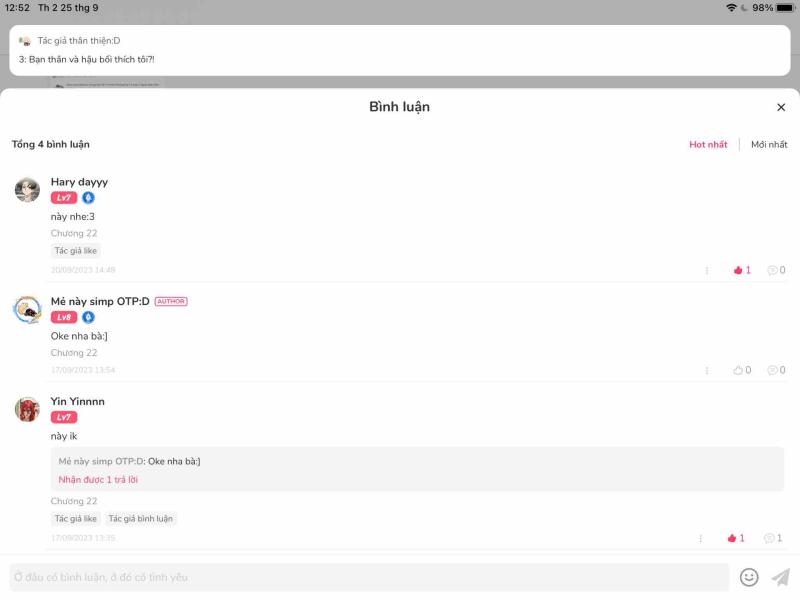Unlike Yin Yinnnn's comment thumbs-up
Viewport: 800px width, 600px height.
point(736,538)
